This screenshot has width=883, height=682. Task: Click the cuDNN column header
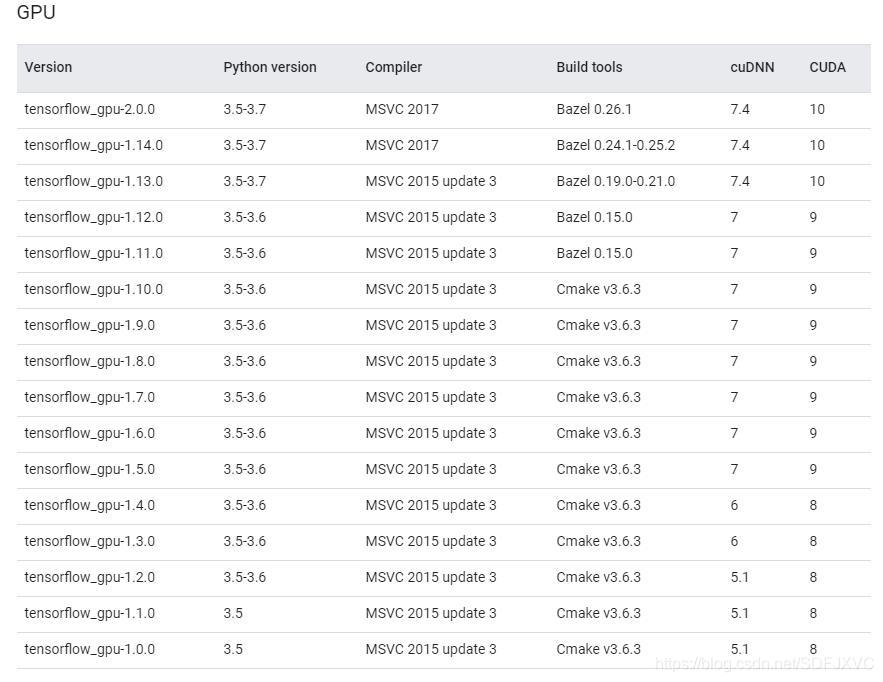(x=752, y=67)
